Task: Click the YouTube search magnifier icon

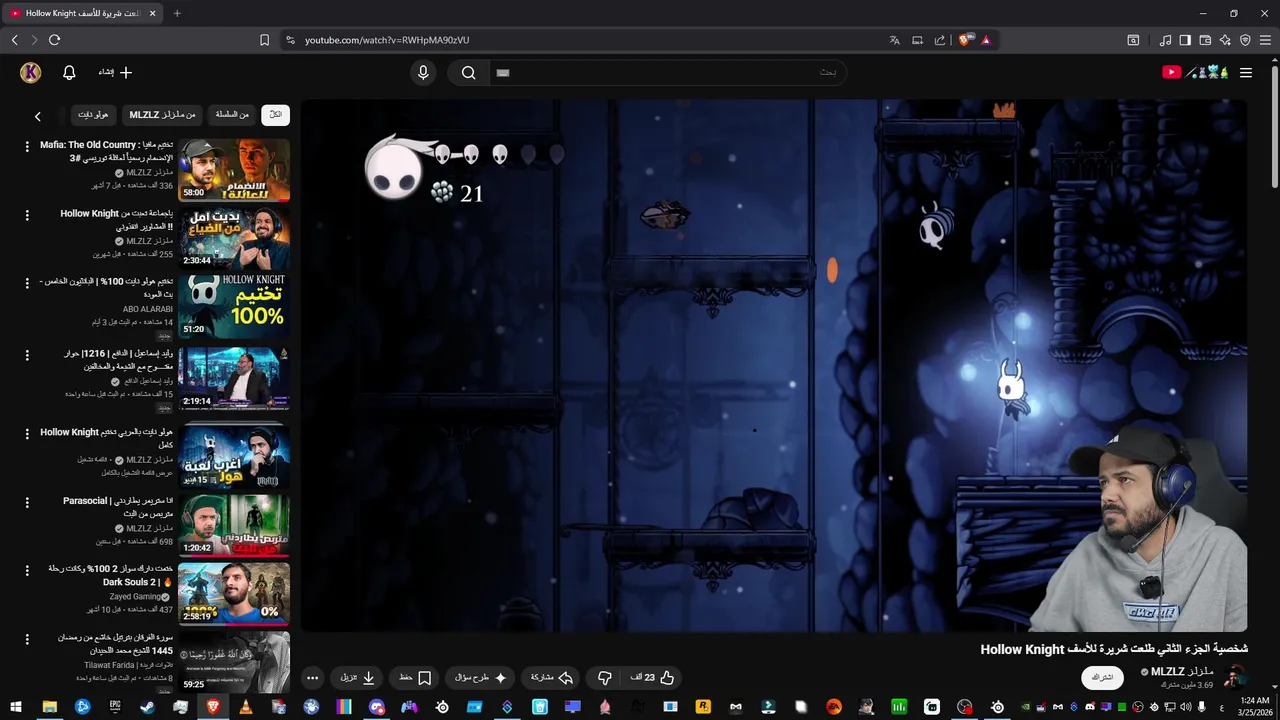Action: [468, 72]
